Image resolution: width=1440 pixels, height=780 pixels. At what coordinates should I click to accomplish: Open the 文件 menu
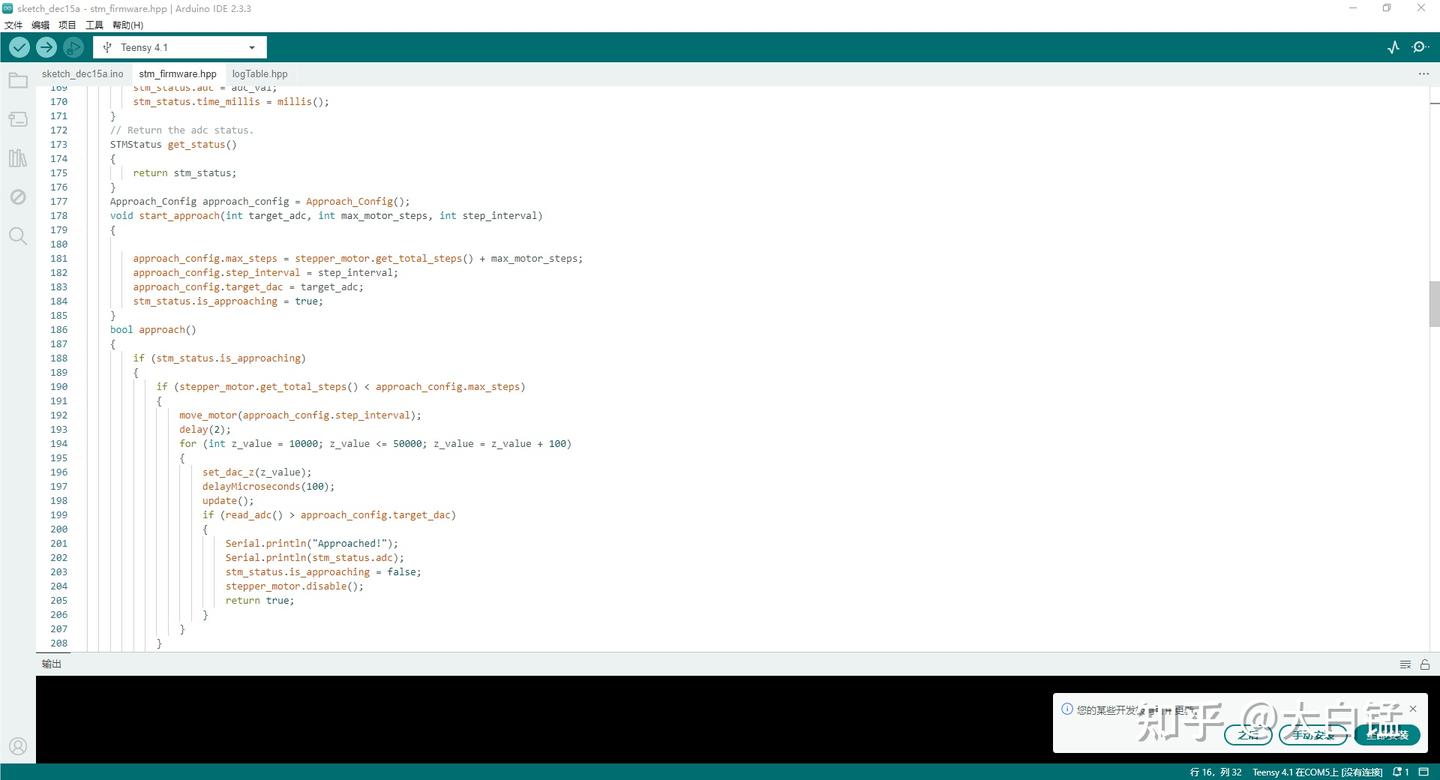click(x=13, y=25)
